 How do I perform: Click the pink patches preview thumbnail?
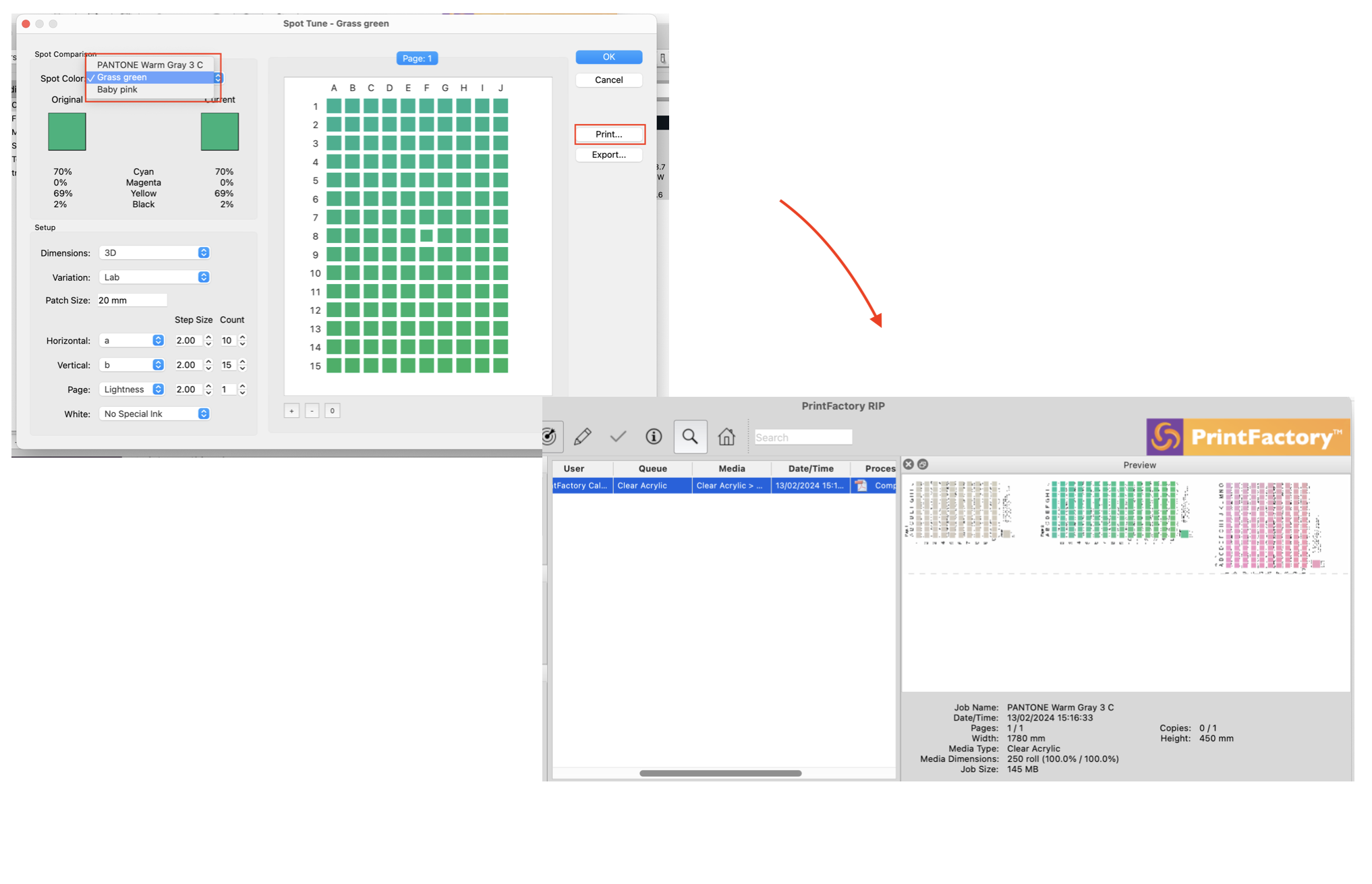1269,527
